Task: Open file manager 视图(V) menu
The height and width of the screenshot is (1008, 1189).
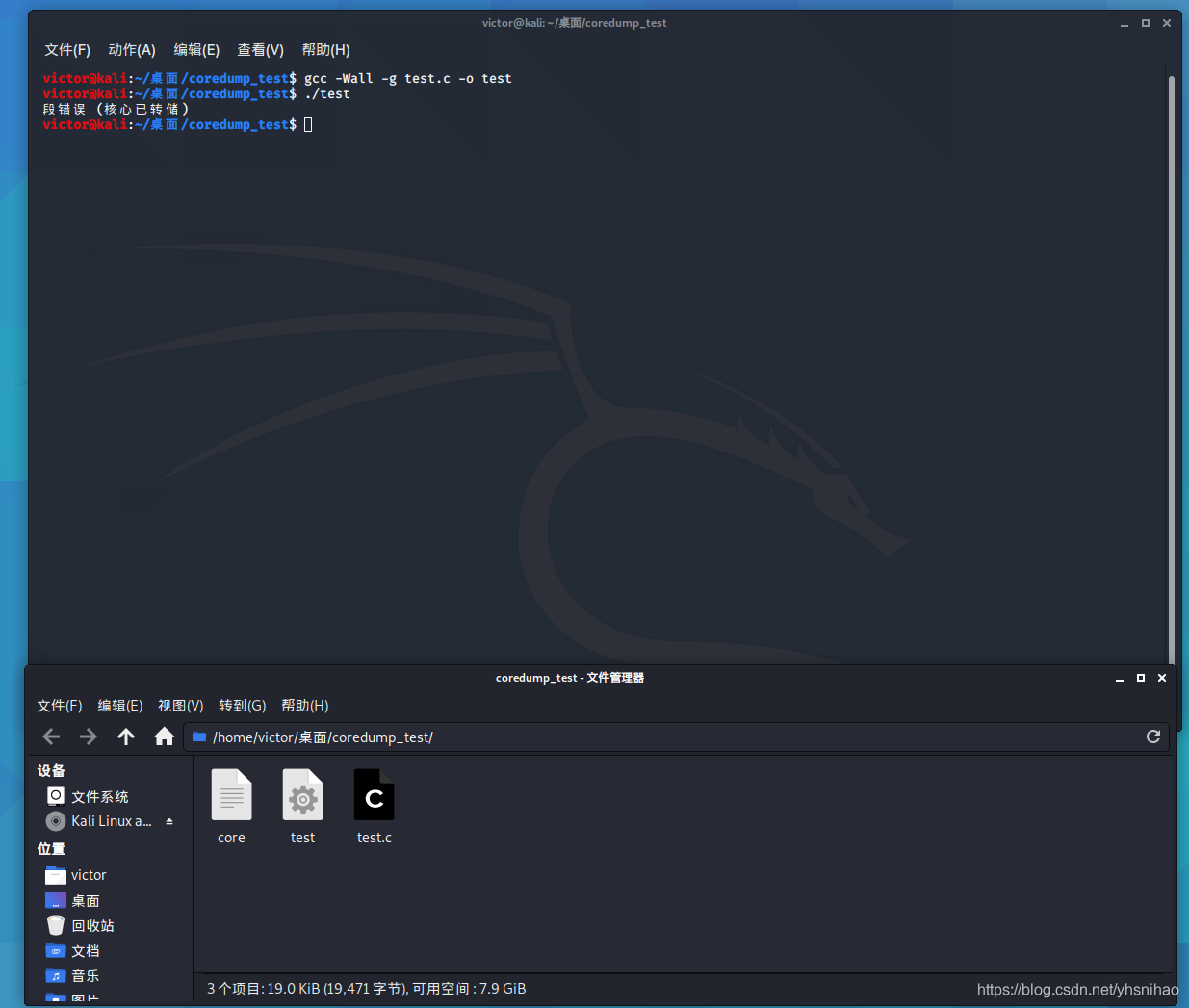Action: tap(181, 706)
